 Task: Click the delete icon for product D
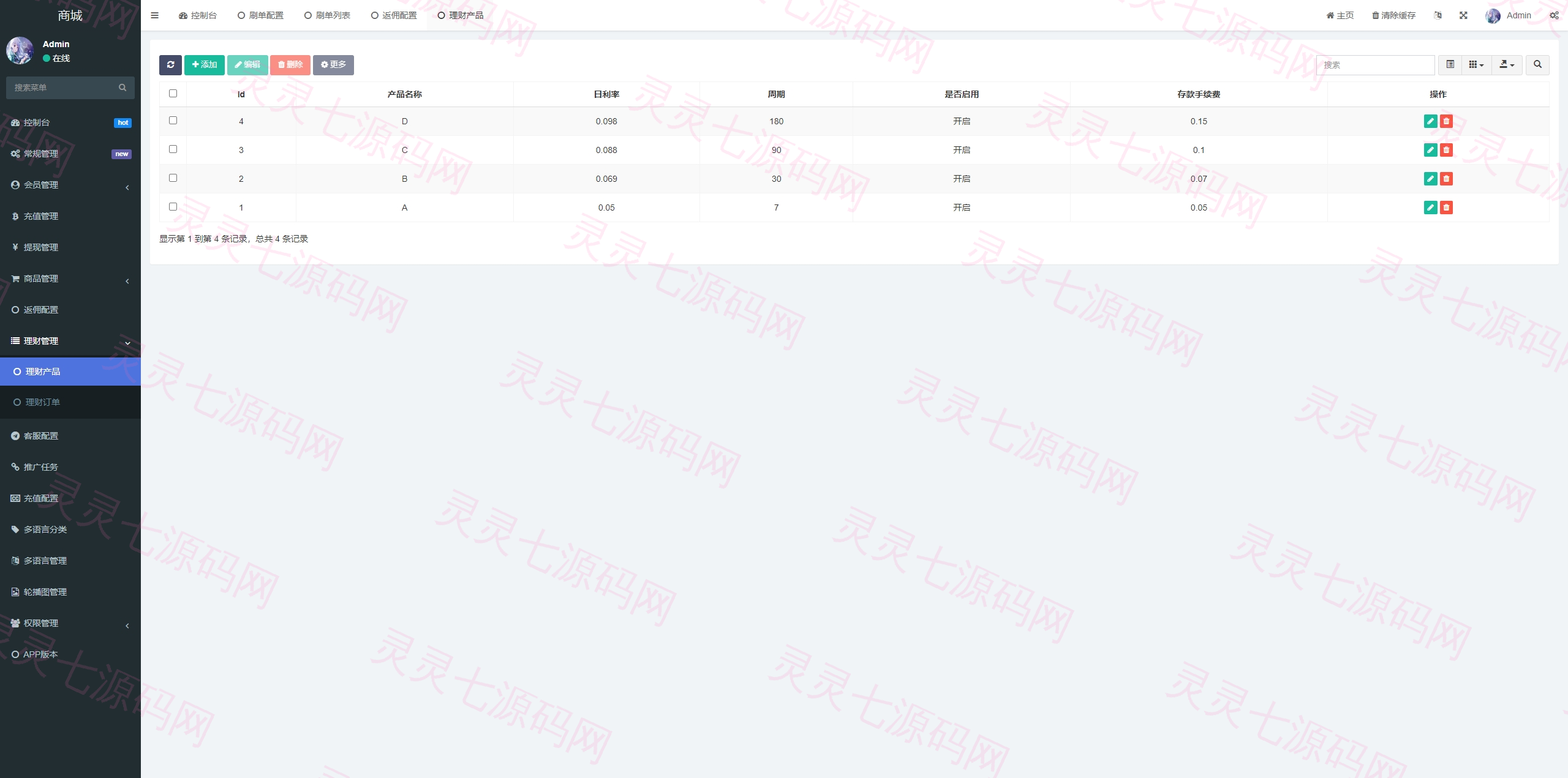1446,121
